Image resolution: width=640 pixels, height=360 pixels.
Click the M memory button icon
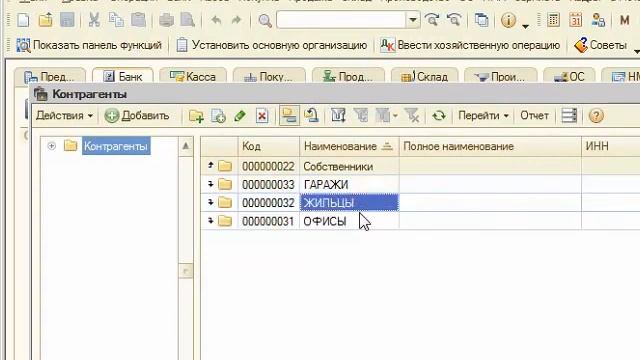(x=624, y=20)
